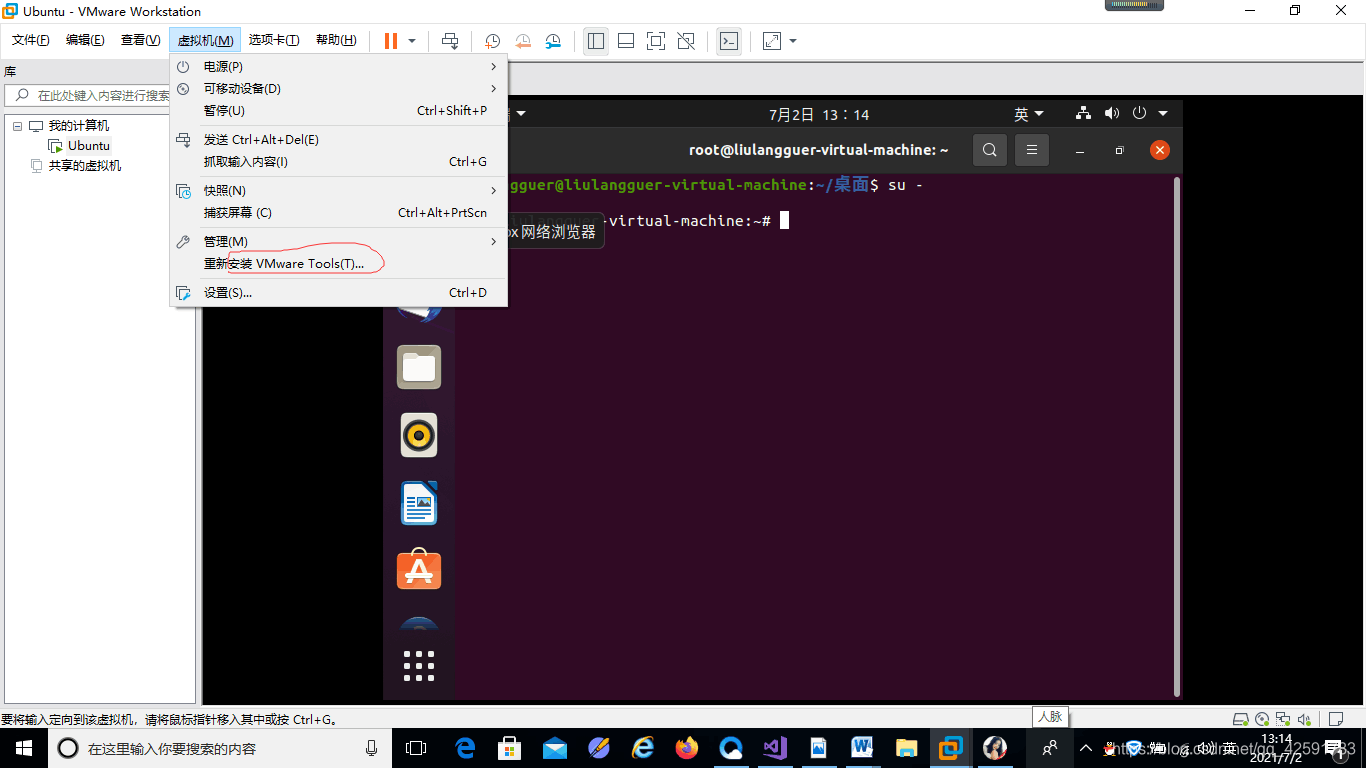Expand the 电源(P) submenu
The height and width of the screenshot is (768, 1366).
(339, 66)
